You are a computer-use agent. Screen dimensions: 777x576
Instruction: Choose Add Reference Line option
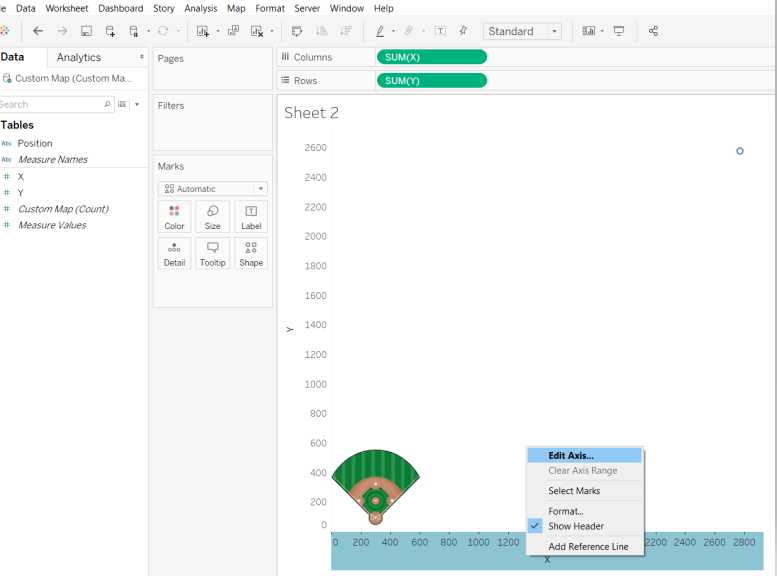click(x=585, y=547)
